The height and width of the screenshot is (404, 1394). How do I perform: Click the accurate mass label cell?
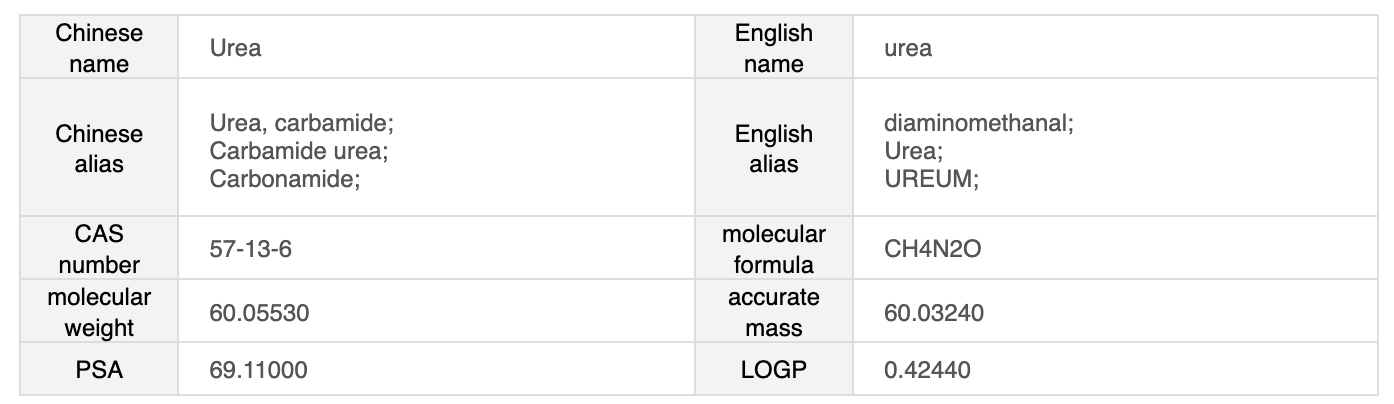tap(774, 313)
